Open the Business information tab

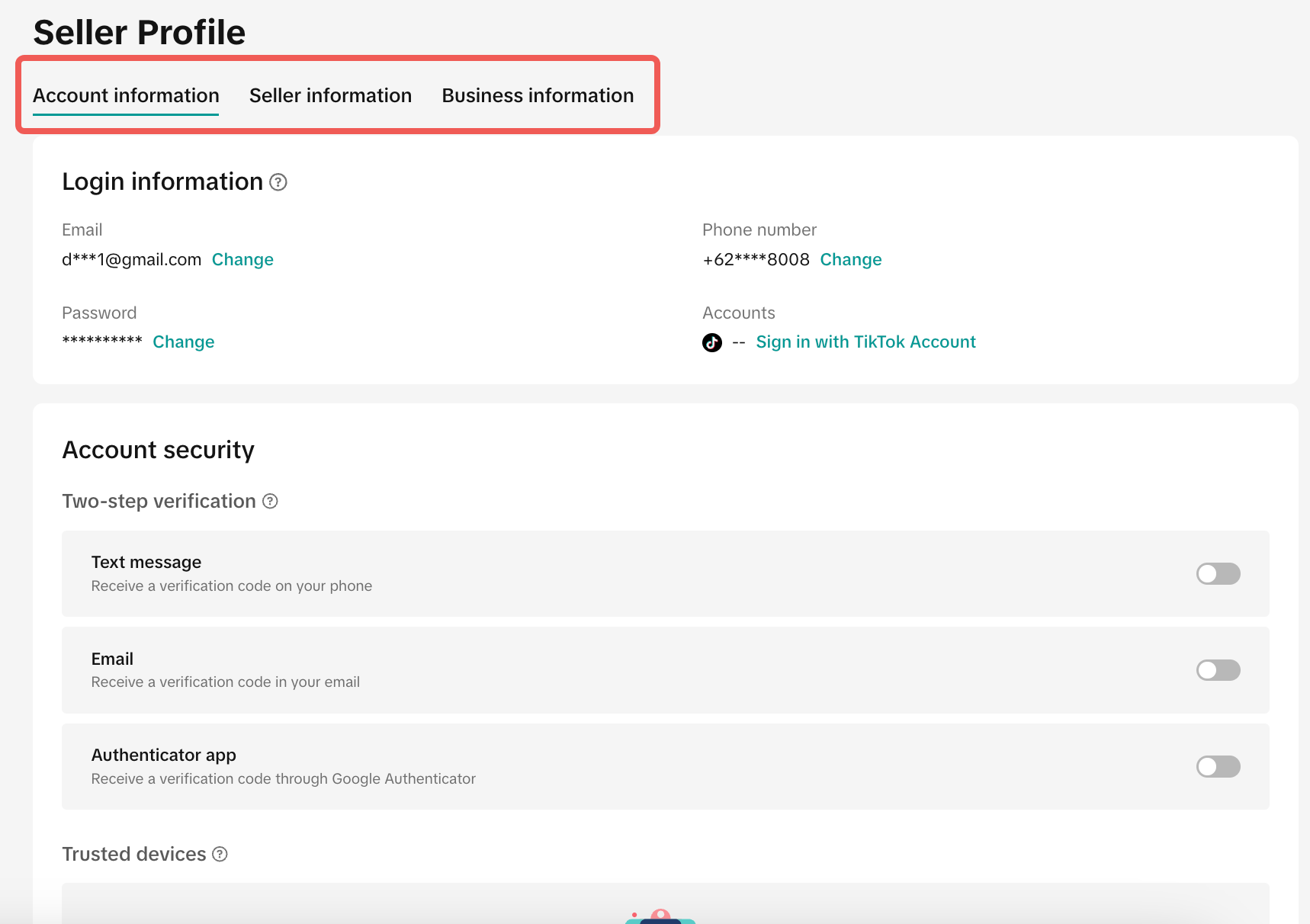538,95
